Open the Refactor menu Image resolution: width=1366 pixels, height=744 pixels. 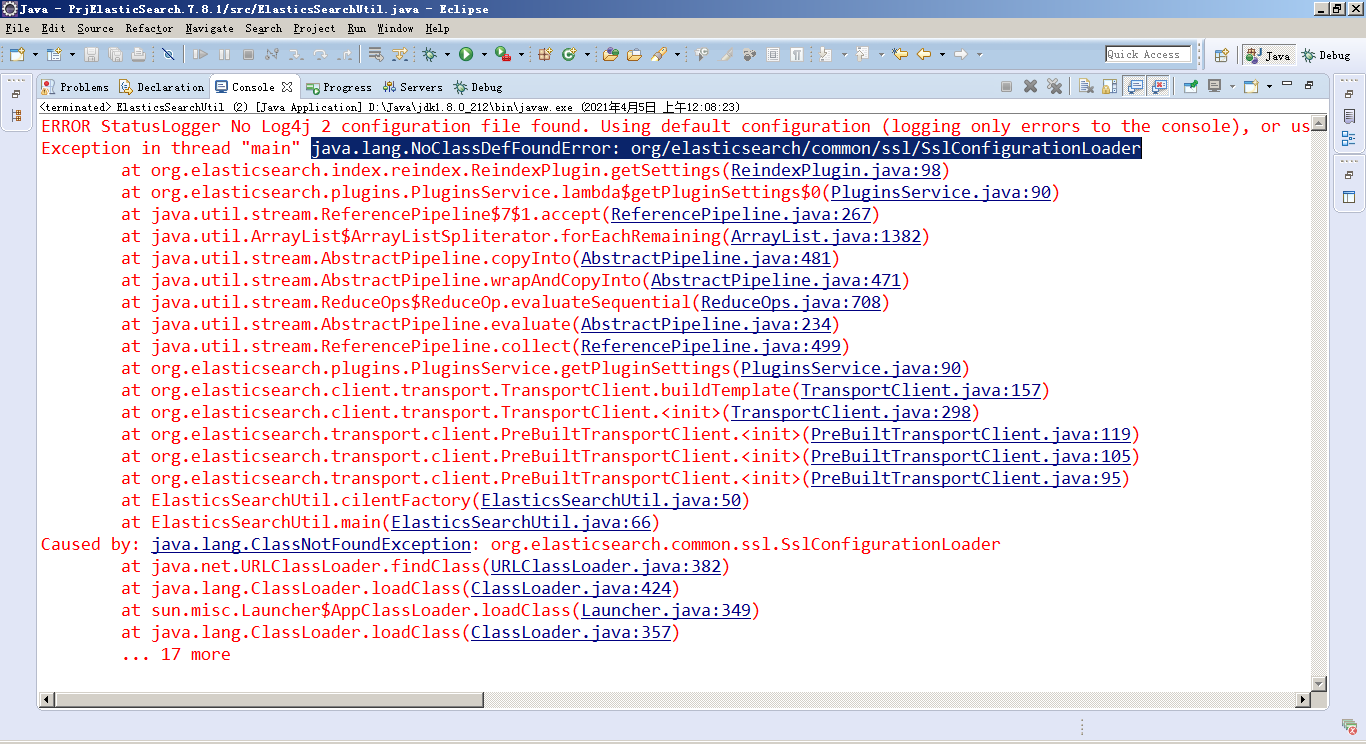click(x=149, y=29)
